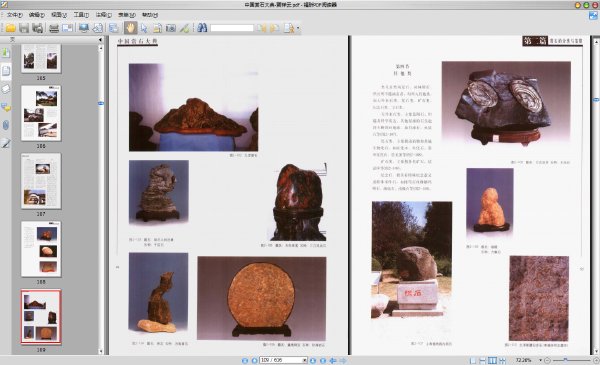Select the camera Snapshot tool

(171, 28)
